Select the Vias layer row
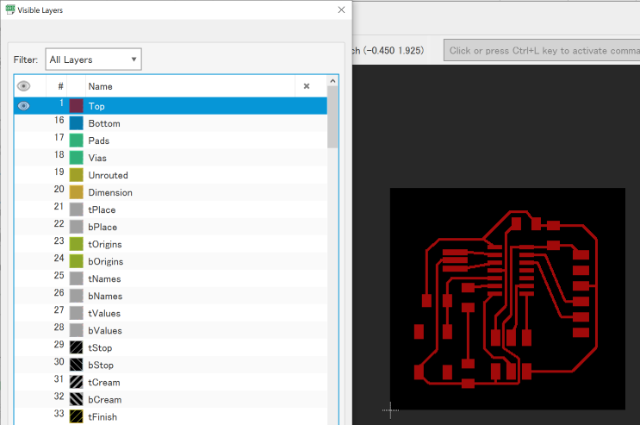 pyautogui.click(x=171, y=158)
